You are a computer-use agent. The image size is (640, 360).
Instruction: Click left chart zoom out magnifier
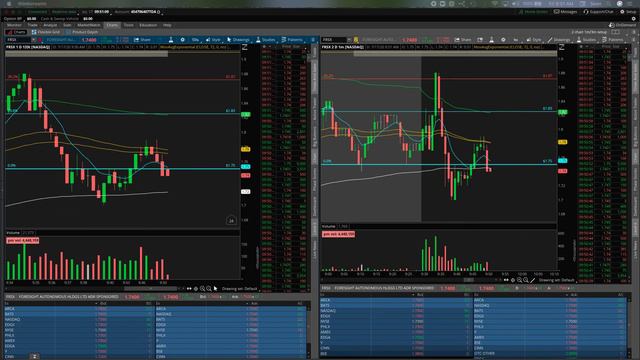pos(209,289)
